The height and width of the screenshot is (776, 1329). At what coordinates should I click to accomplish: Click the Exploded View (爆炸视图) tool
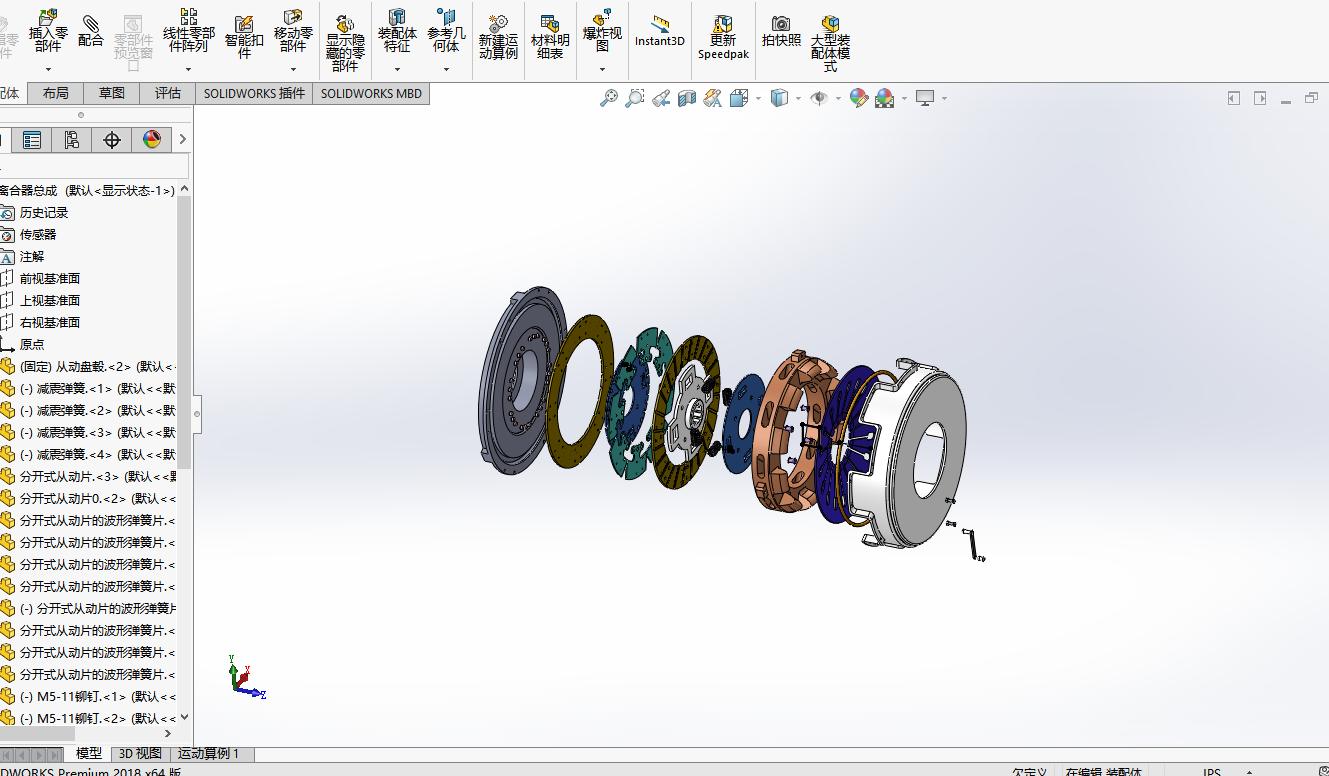tap(602, 31)
